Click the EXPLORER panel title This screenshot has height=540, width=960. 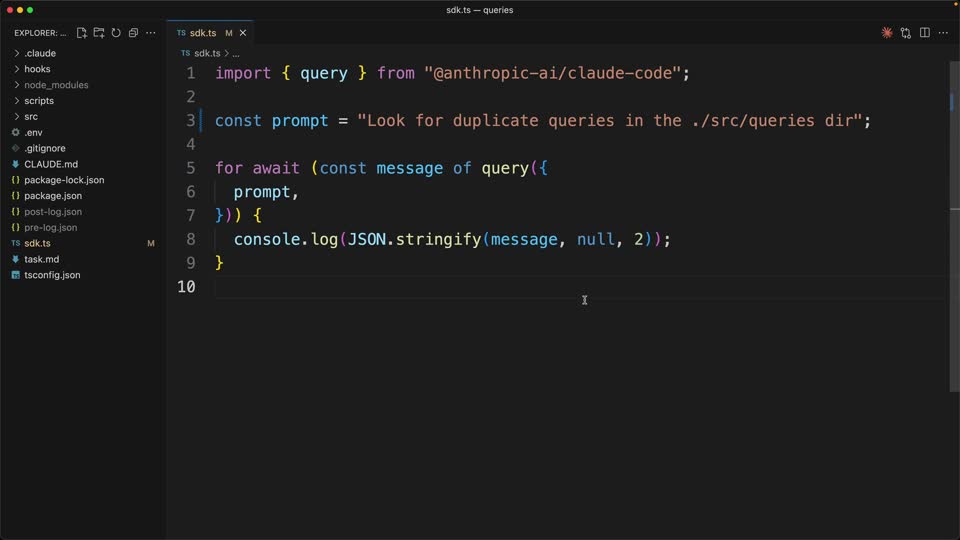[x=40, y=33]
